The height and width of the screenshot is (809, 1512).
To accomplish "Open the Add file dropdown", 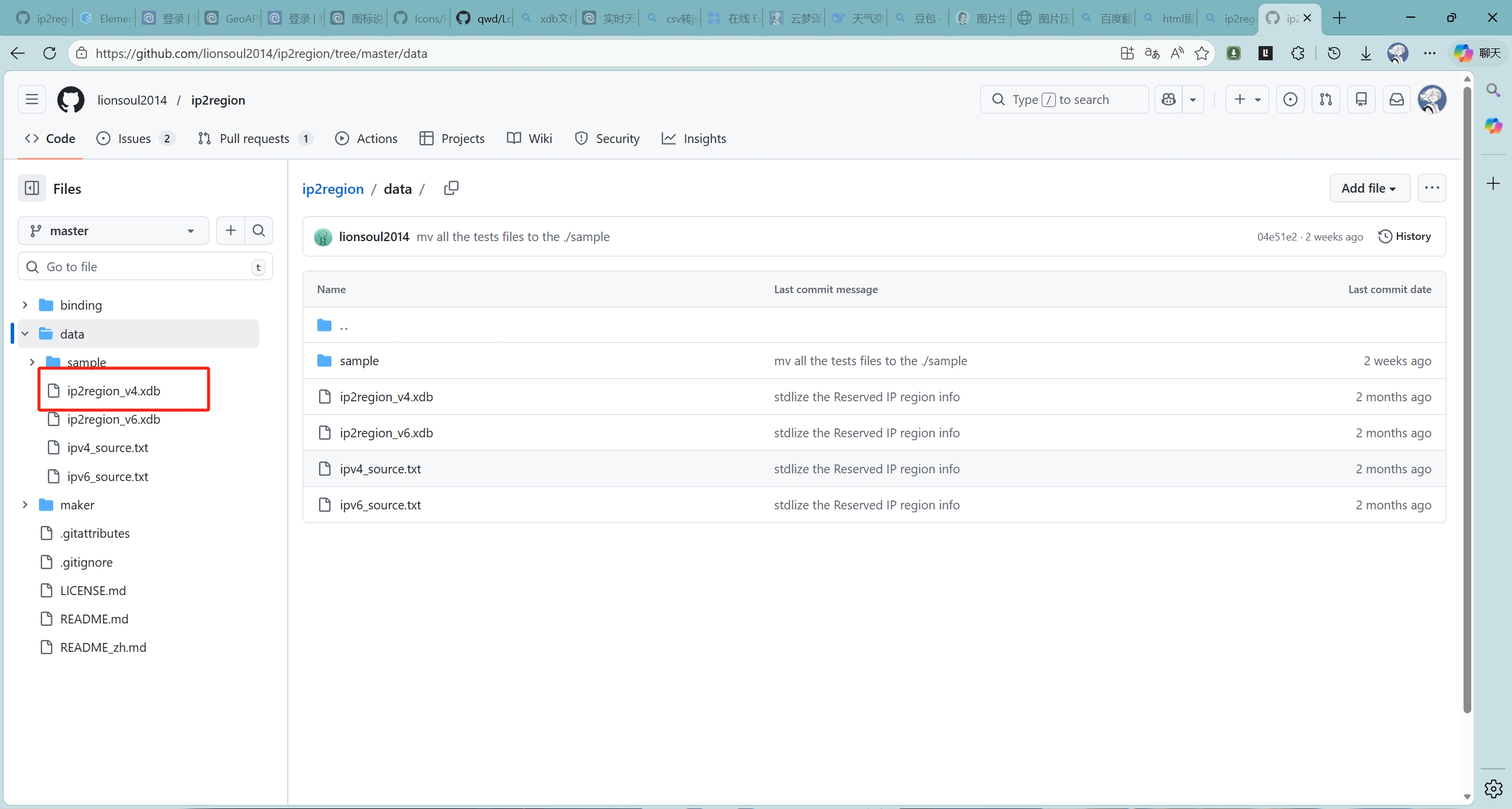I will [1369, 188].
